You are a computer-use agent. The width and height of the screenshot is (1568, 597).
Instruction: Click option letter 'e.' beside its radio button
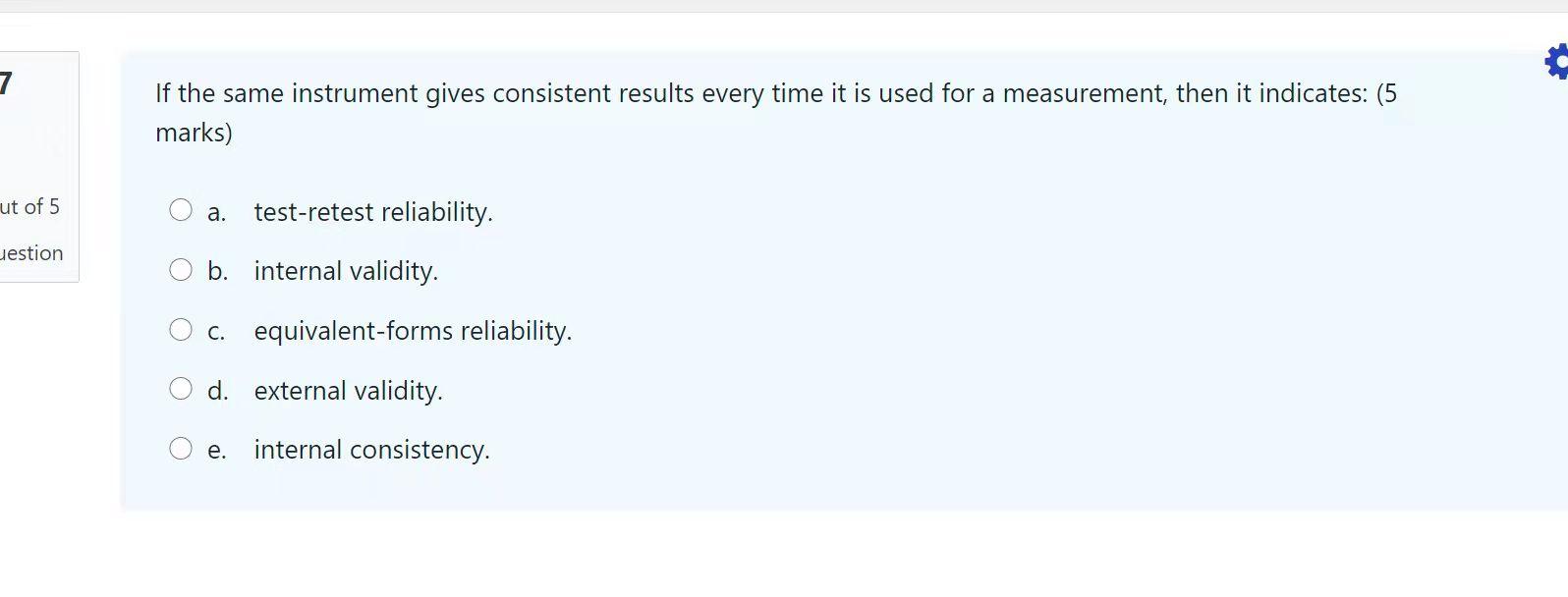pos(217,450)
